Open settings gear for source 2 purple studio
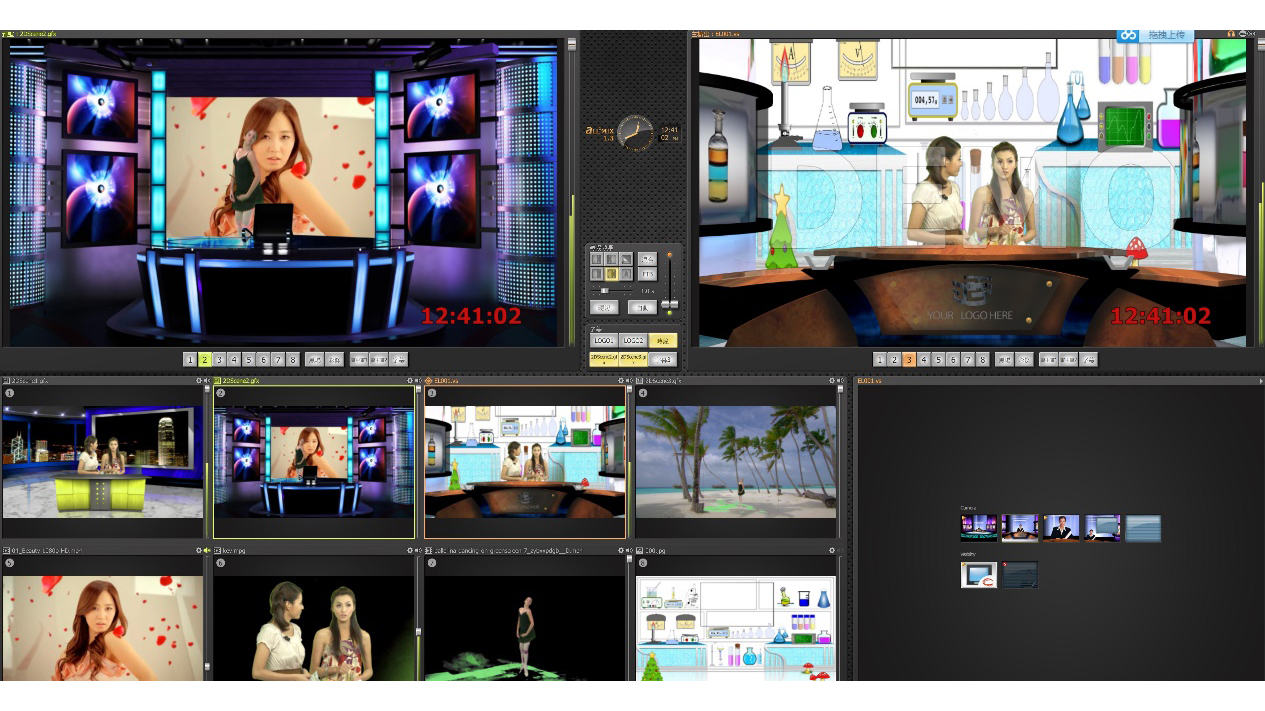This screenshot has height=711, width=1265. tap(410, 381)
